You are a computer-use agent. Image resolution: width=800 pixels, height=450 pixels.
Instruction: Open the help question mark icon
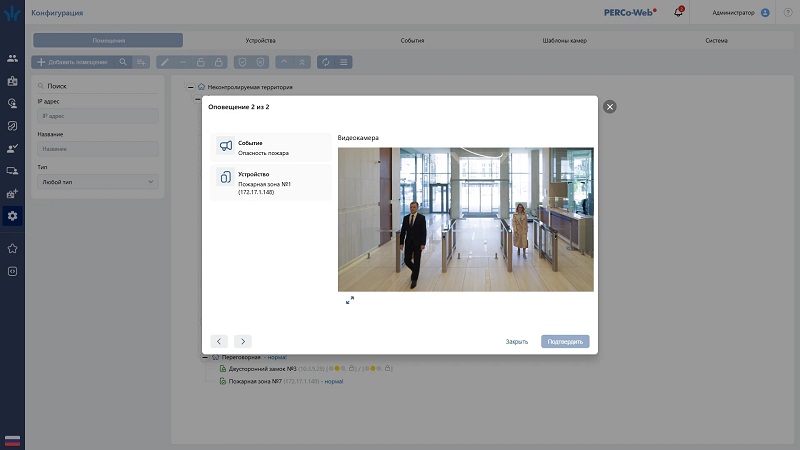[788, 13]
